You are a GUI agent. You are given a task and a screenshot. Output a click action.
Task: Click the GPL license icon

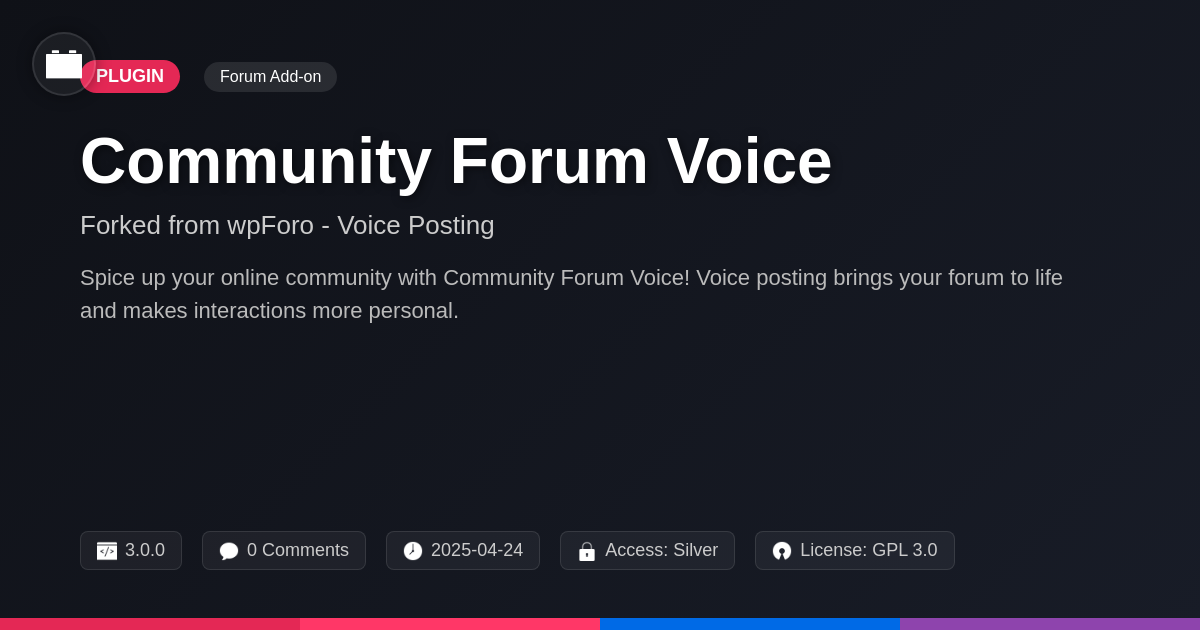coord(782,551)
